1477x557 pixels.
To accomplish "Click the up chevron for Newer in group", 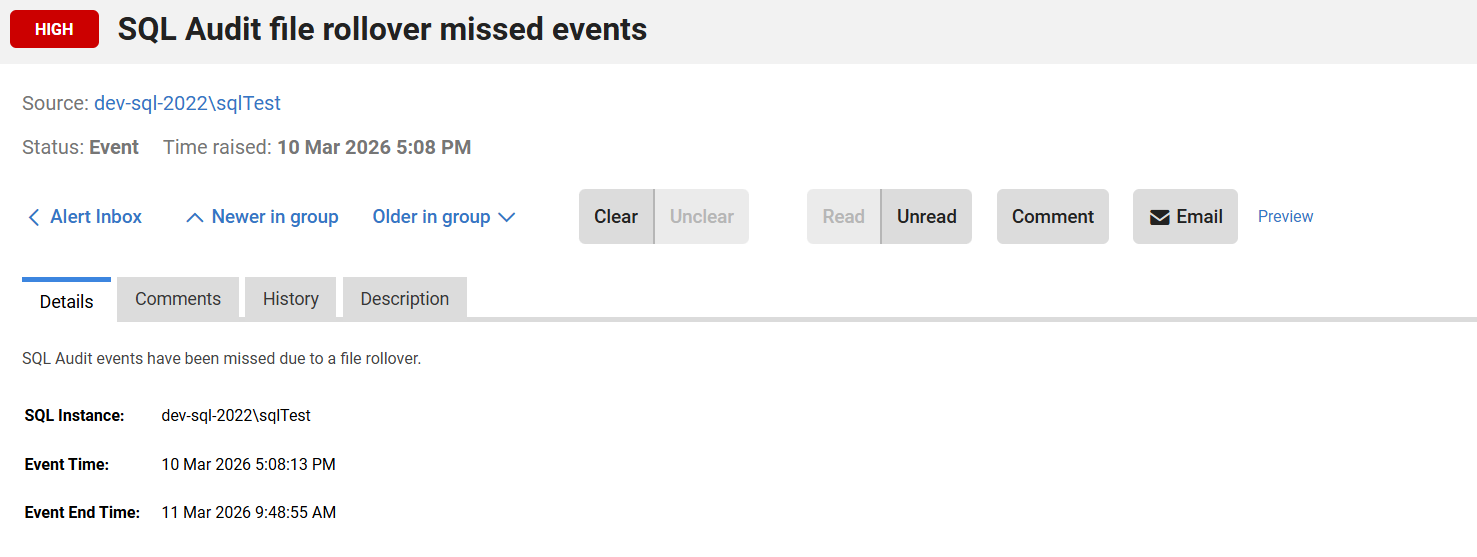I will [x=195, y=217].
